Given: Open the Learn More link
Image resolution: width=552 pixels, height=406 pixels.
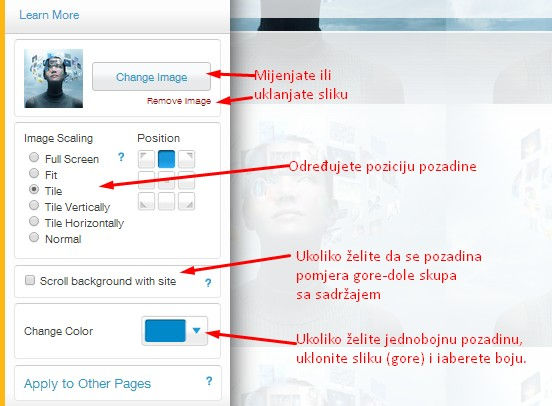Looking at the screenshot, I should [49, 15].
